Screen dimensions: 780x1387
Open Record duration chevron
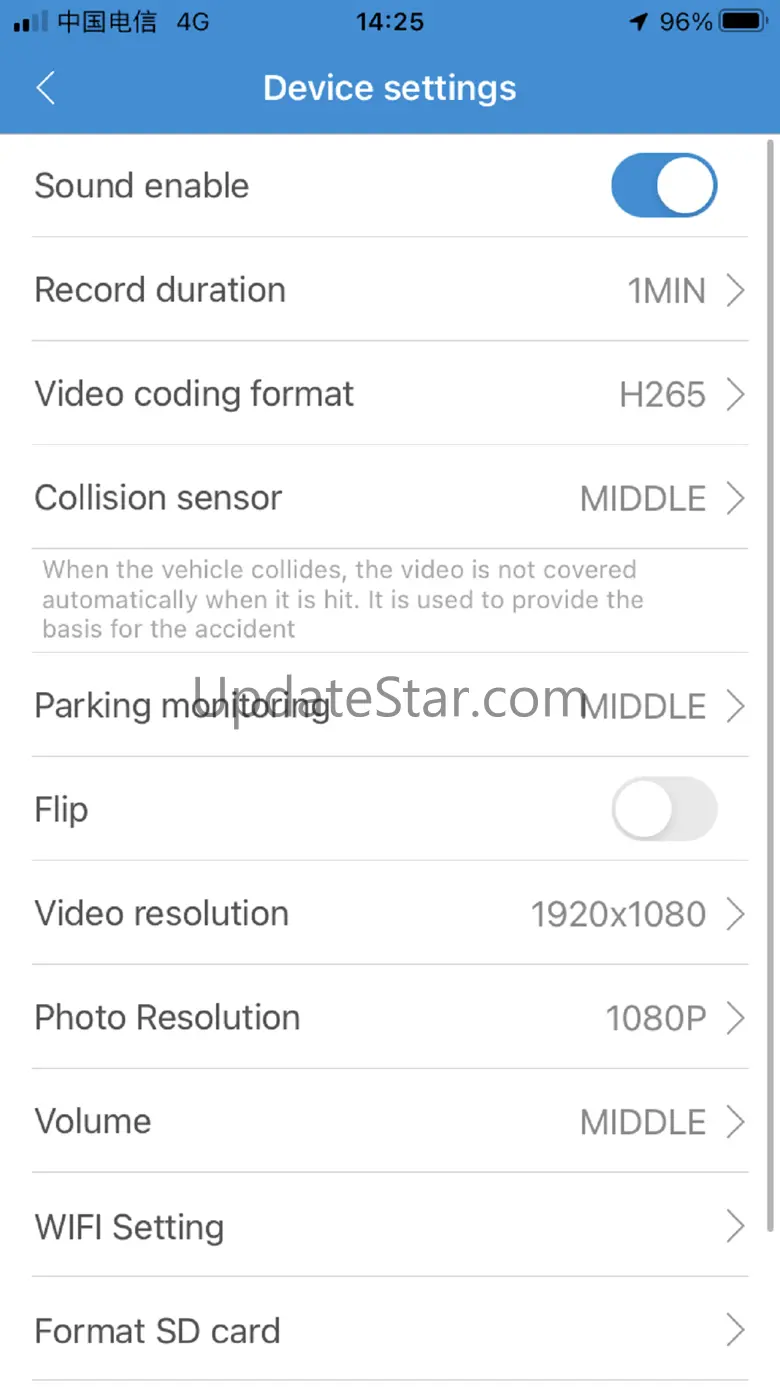pyautogui.click(x=736, y=291)
